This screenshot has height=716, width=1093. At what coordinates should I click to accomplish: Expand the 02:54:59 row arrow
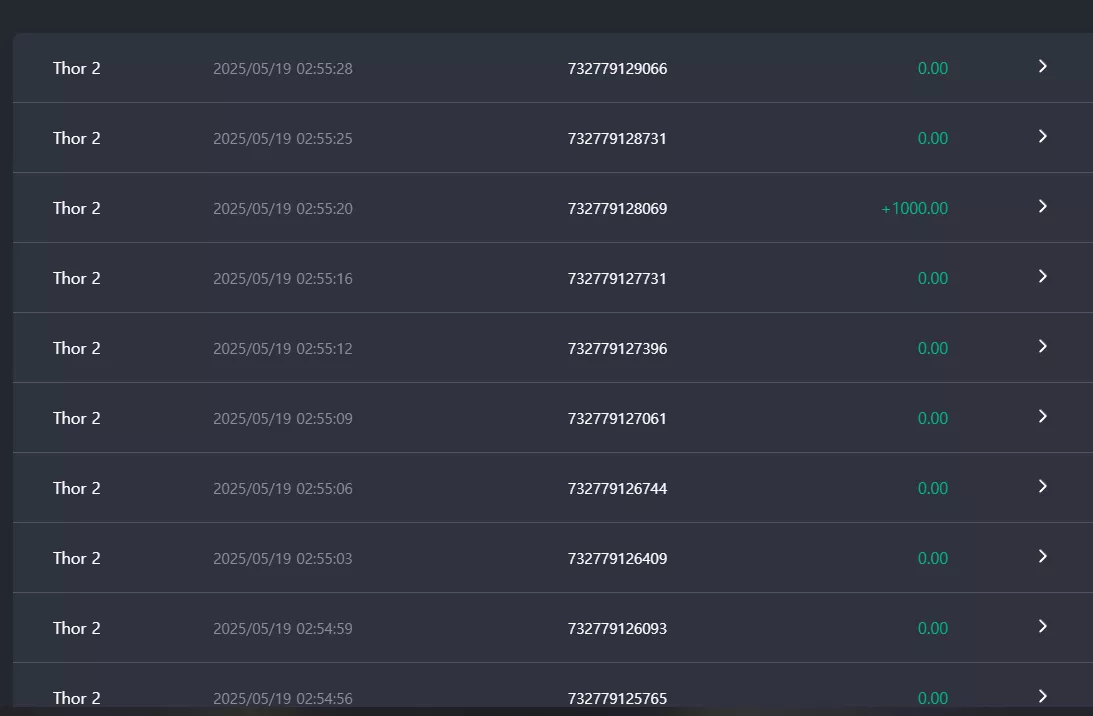click(1043, 626)
